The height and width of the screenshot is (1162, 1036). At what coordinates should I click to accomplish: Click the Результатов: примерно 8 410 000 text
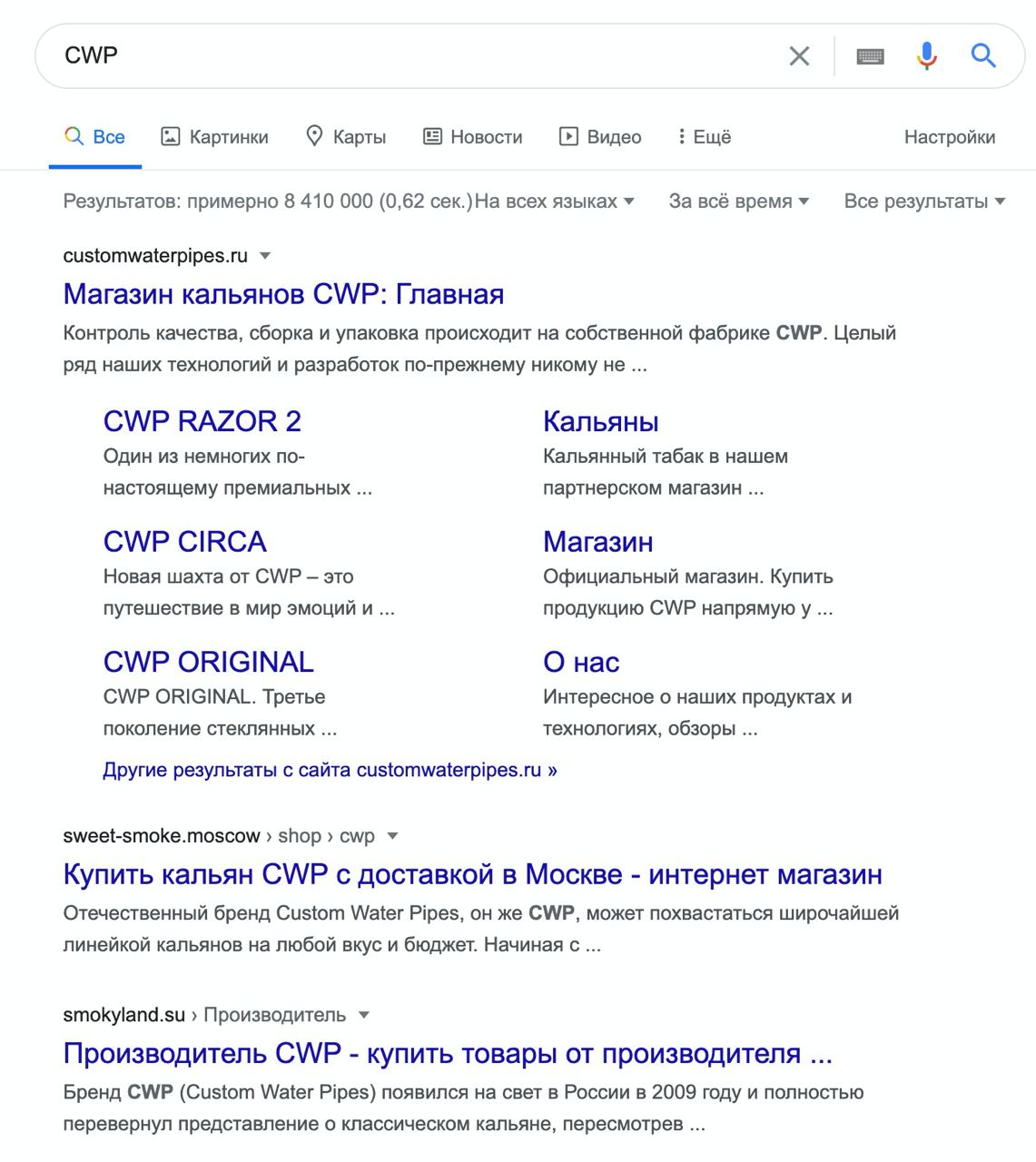point(268,202)
